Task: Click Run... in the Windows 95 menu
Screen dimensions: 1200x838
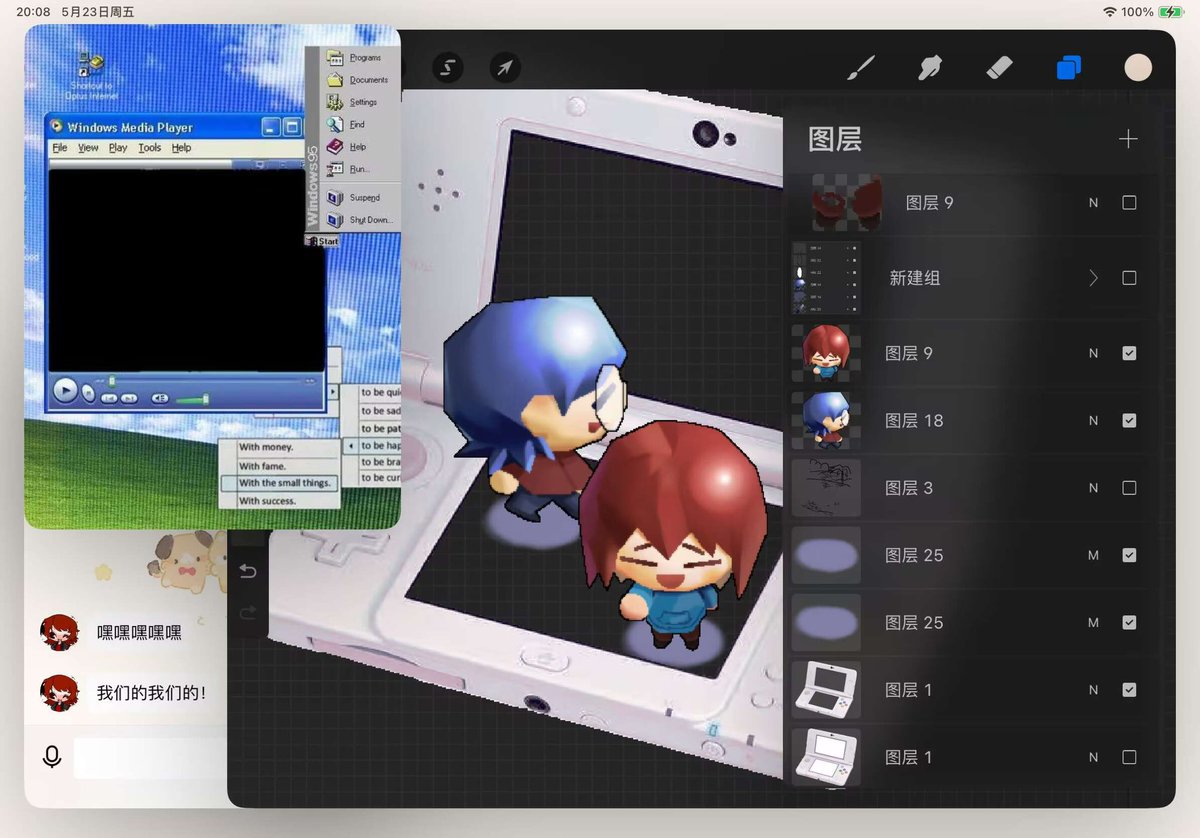Action: pyautogui.click(x=359, y=169)
